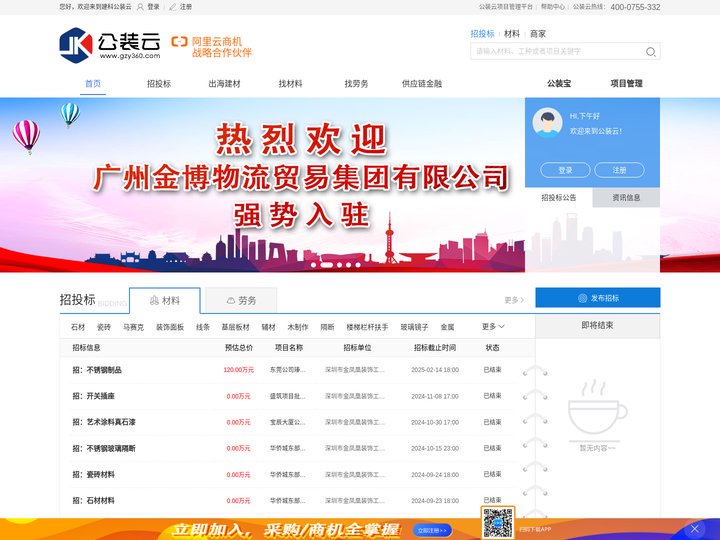Select the 商家 search category
Image resolution: width=720 pixels, height=540 pixels.
point(538,34)
